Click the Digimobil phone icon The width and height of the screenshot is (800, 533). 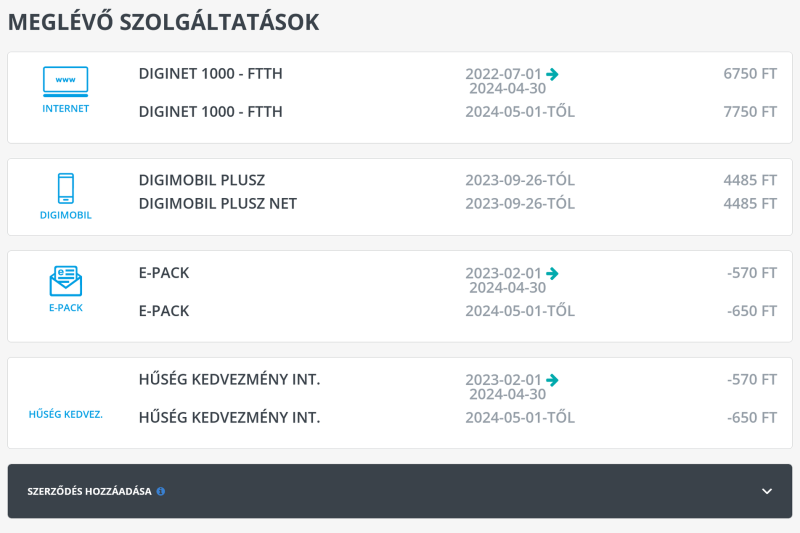65,188
